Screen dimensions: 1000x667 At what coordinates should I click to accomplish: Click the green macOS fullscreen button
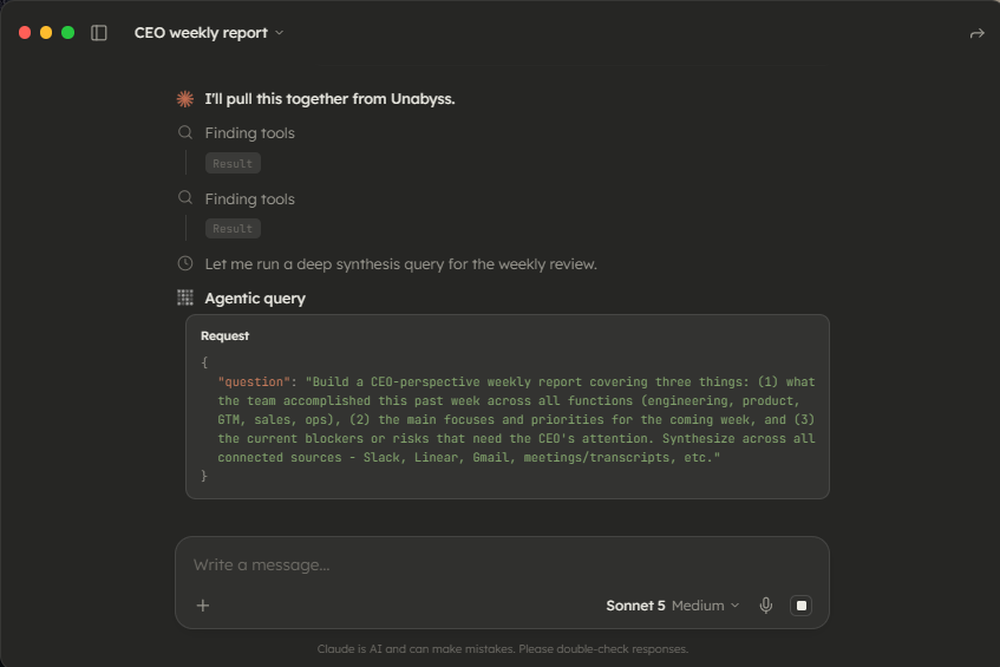(x=68, y=33)
